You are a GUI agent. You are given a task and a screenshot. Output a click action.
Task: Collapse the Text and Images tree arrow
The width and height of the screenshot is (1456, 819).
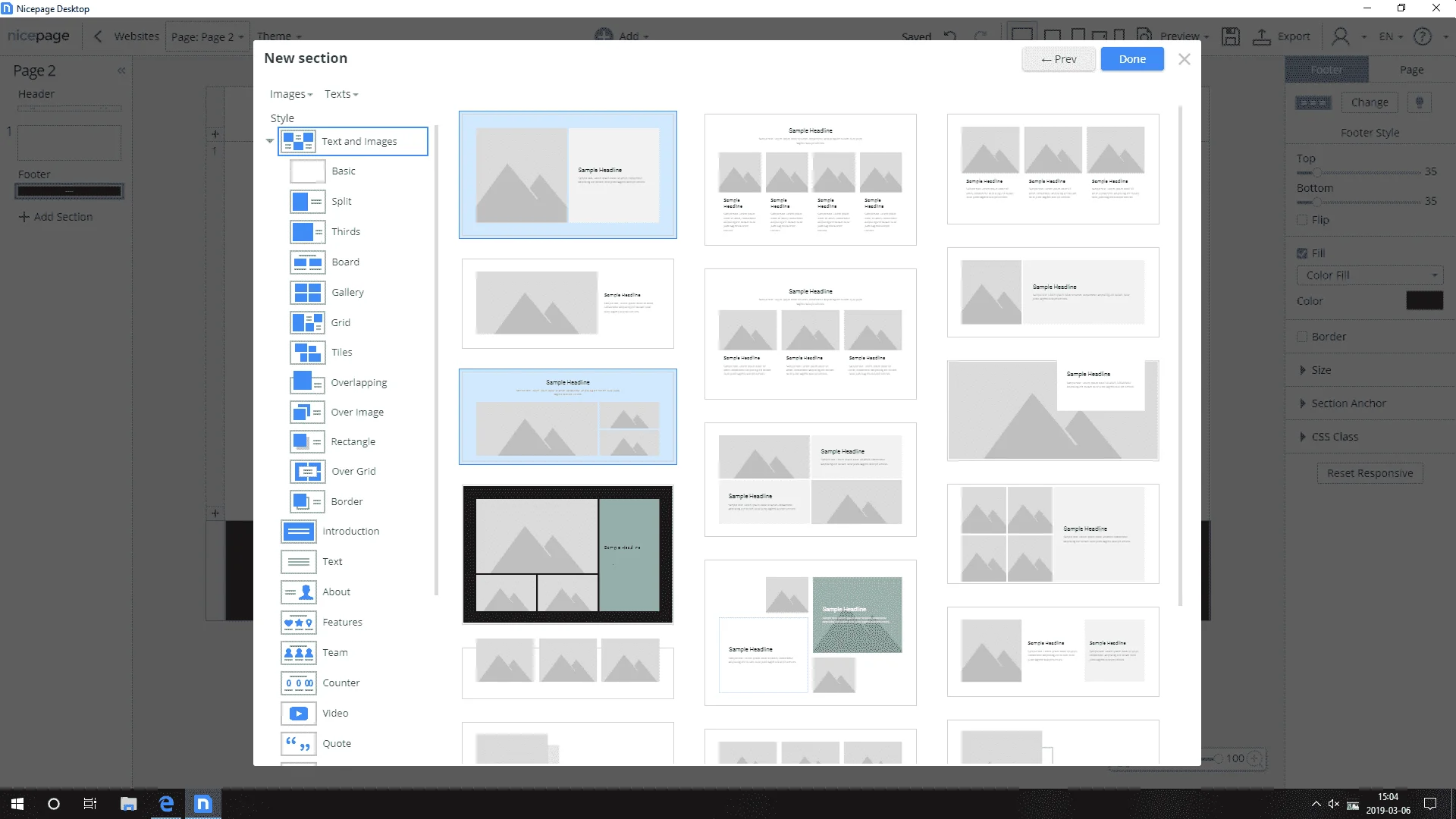point(270,141)
